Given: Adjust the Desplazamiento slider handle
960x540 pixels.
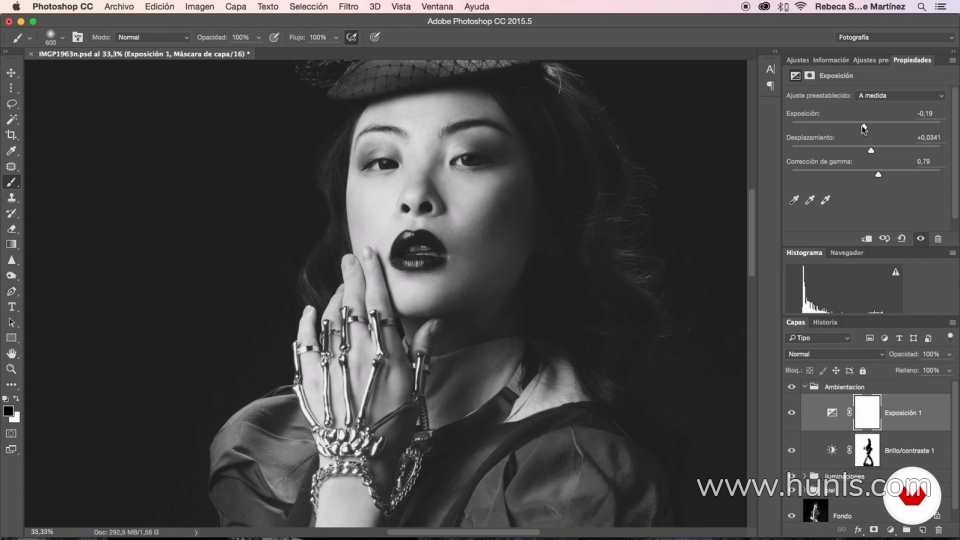Looking at the screenshot, I should tap(871, 150).
